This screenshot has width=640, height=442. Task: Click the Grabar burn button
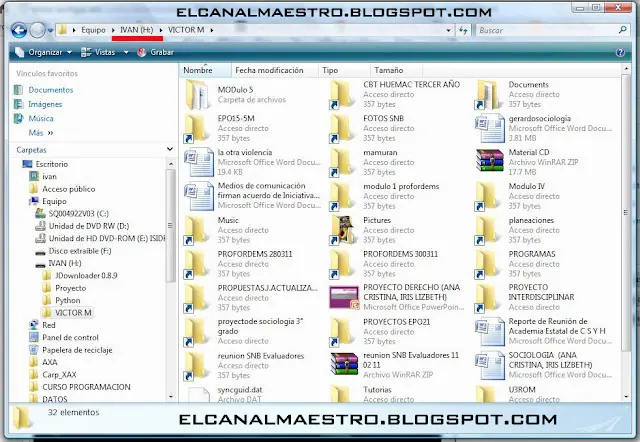(x=156, y=52)
